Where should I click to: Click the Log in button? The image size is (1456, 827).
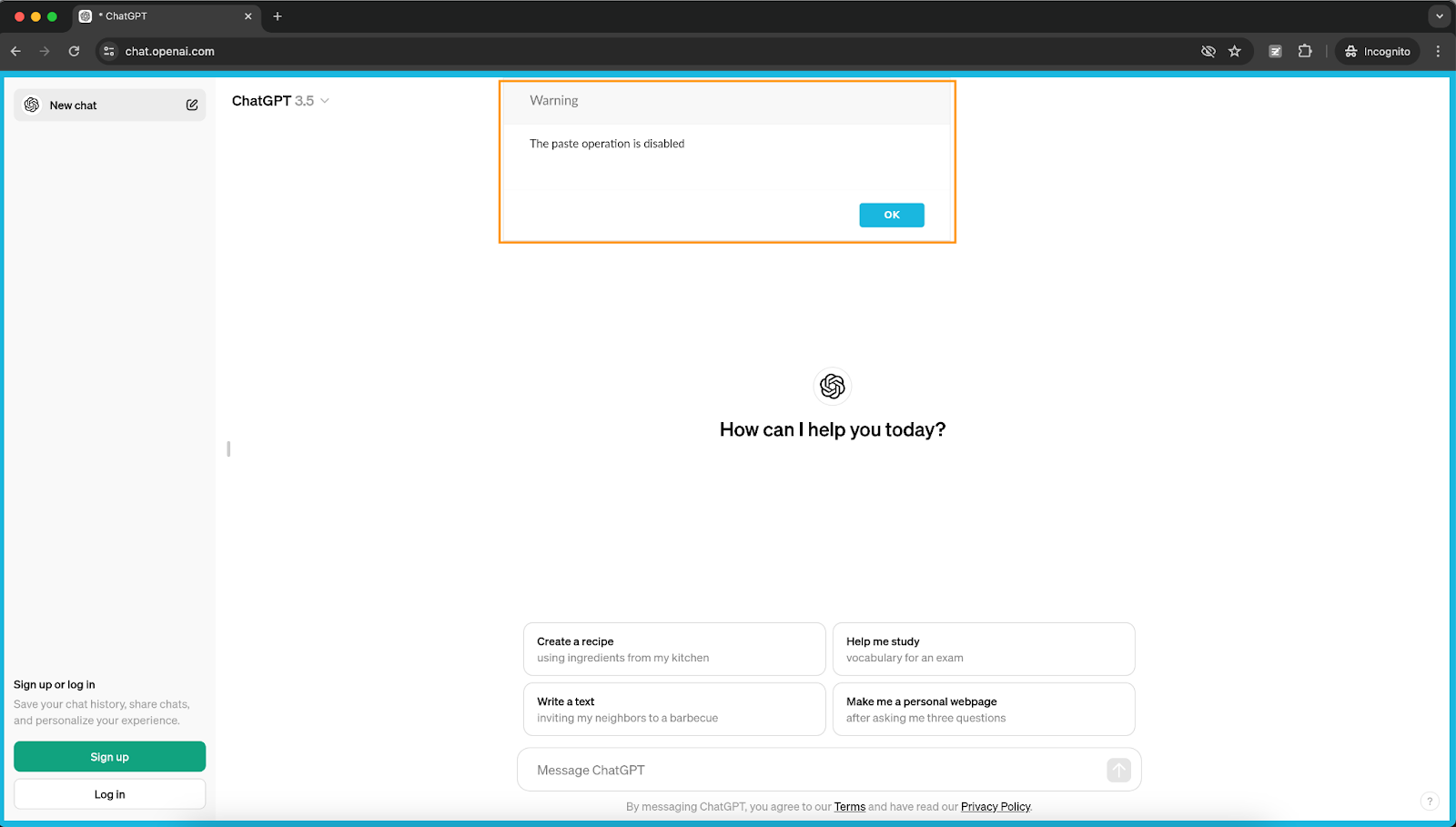coord(109,794)
